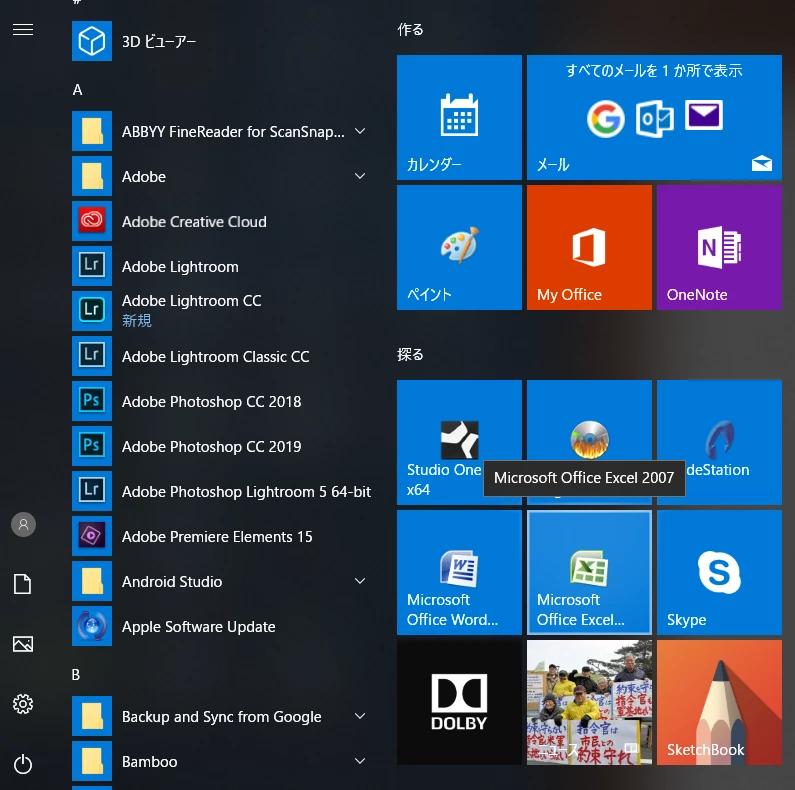Open Adobe Lightroom CC marked 新規
The width and height of the screenshot is (795, 790).
[x=223, y=311]
